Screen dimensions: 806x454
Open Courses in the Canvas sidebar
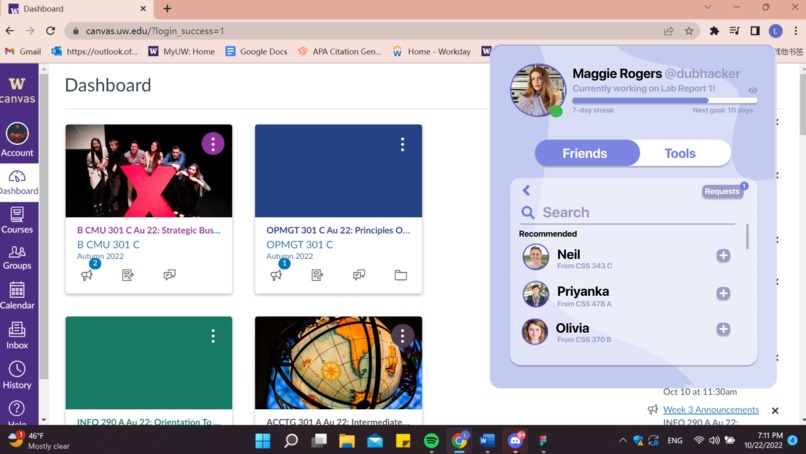click(x=17, y=220)
